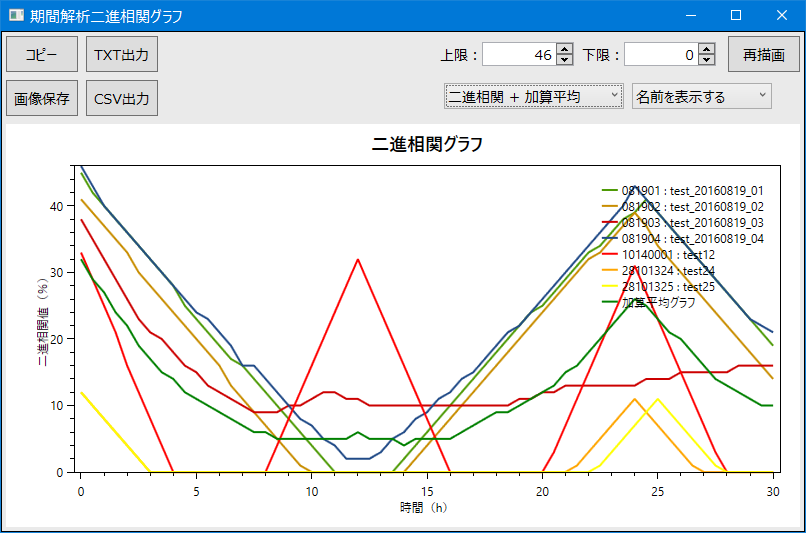Select legend entry 081903 : test_20160819_03
The image size is (806, 533).
(x=683, y=223)
